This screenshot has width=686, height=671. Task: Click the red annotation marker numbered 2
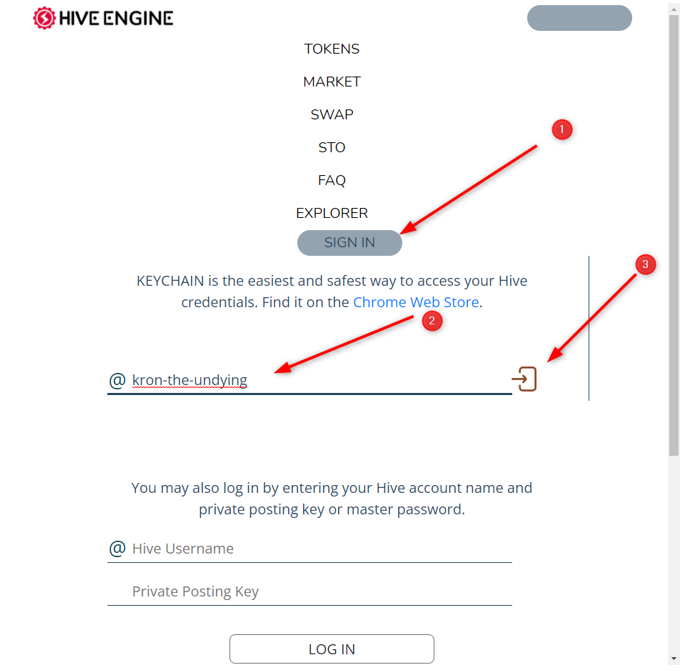(432, 321)
